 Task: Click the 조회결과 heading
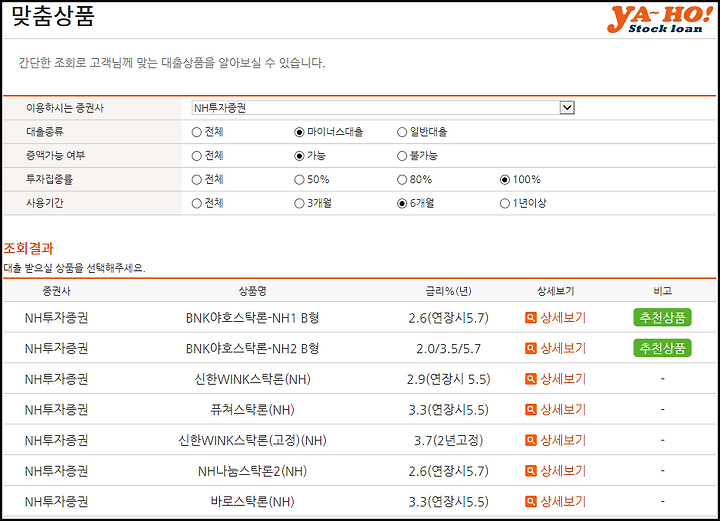tap(28, 248)
